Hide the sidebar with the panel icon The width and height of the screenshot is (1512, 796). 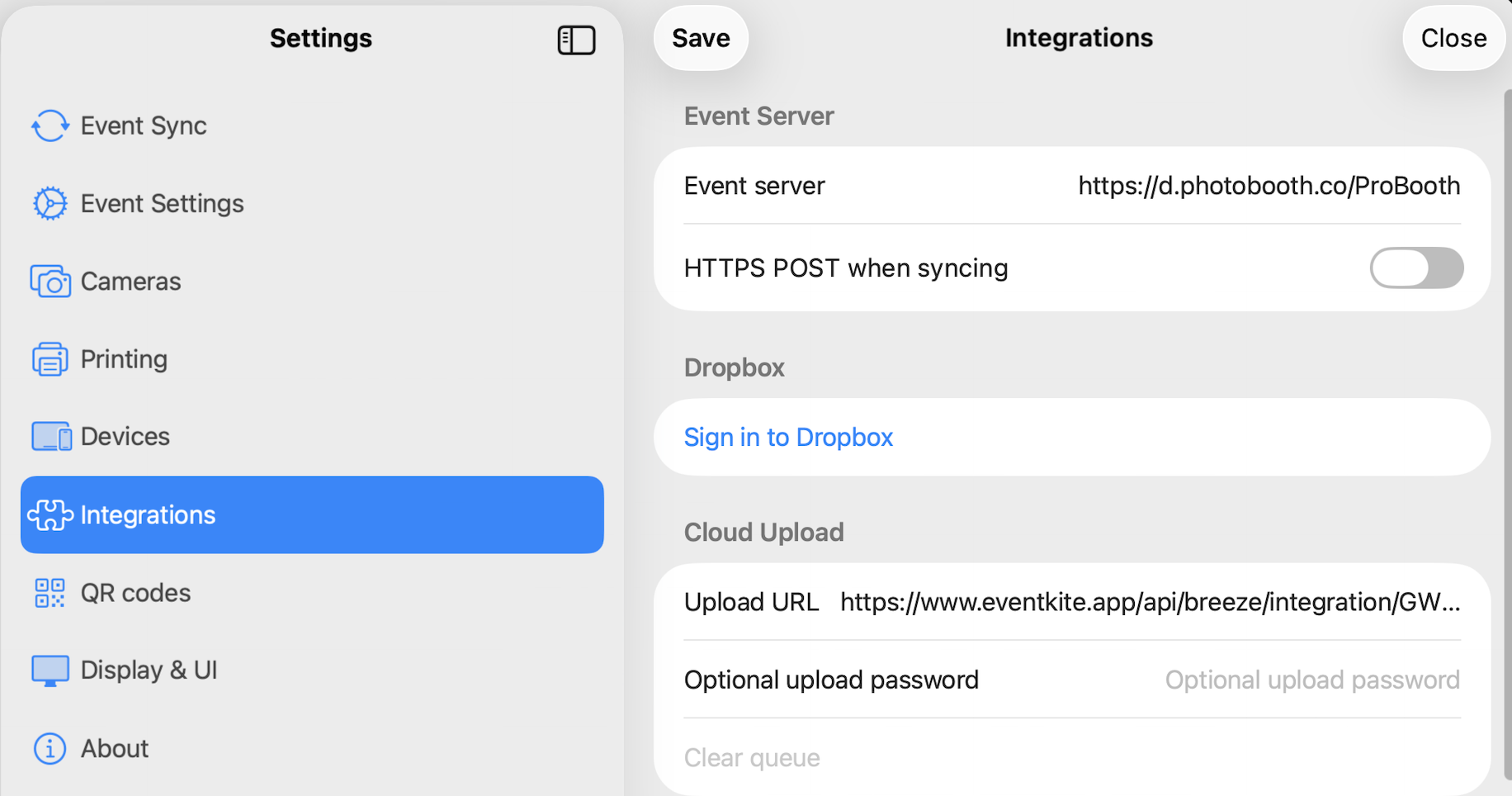click(576, 40)
